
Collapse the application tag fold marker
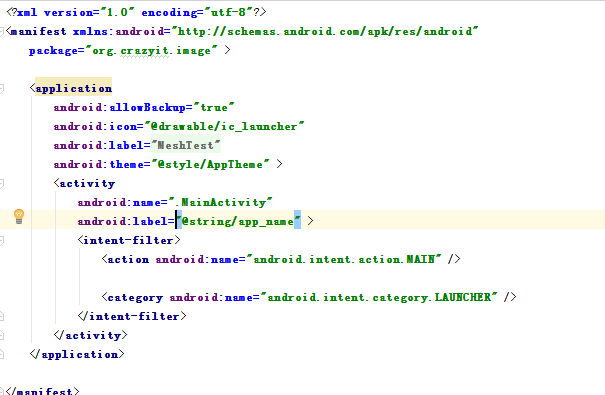click(x=2, y=89)
